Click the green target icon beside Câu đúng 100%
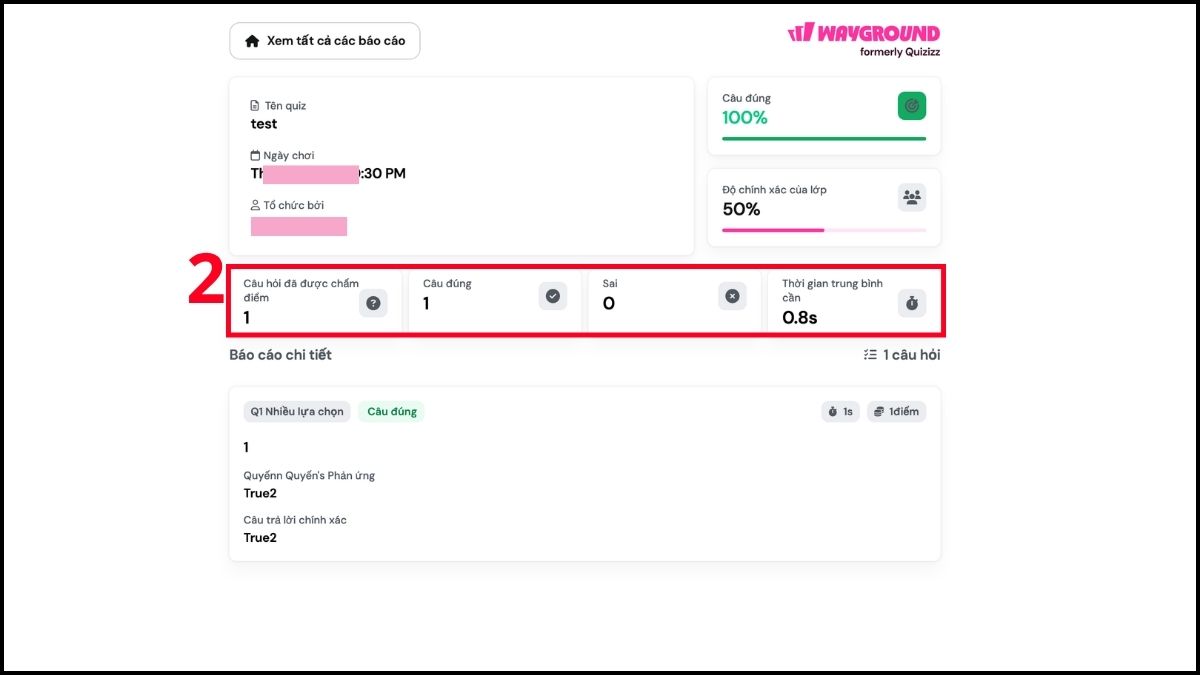The image size is (1200, 675). 911,106
